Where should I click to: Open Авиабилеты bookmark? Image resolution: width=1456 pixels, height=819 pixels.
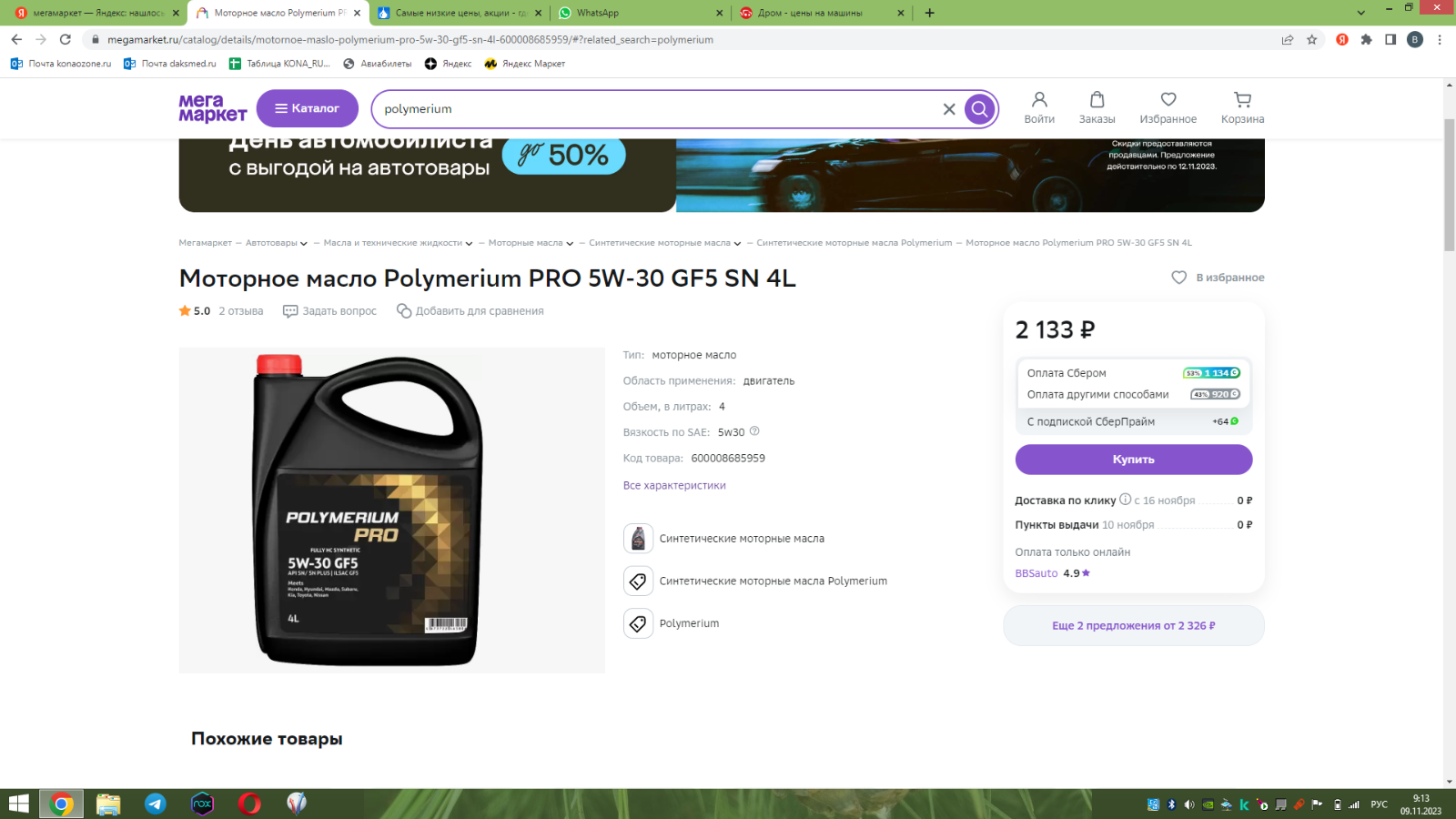377,64
